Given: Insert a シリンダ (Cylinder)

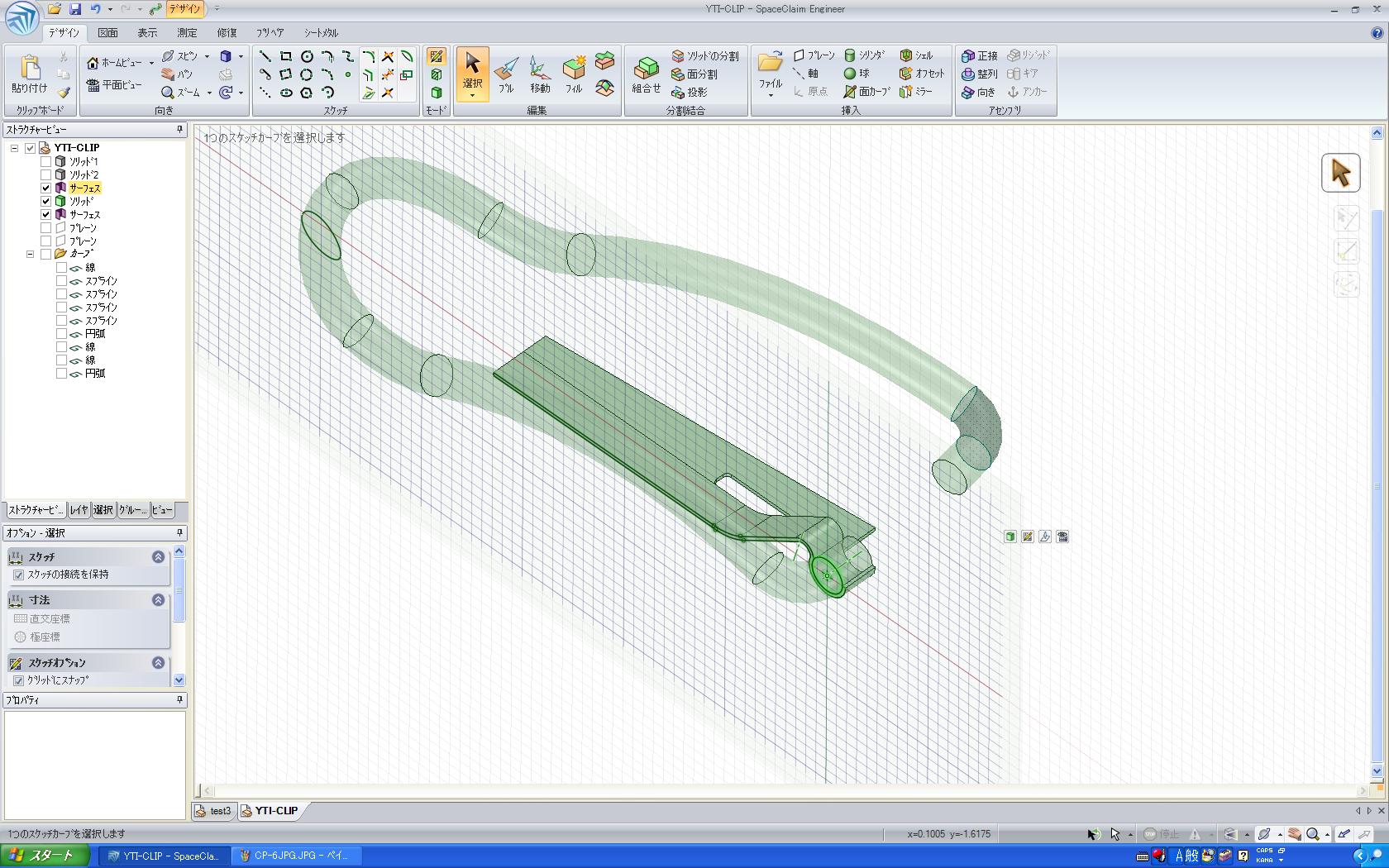Looking at the screenshot, I should 865,55.
